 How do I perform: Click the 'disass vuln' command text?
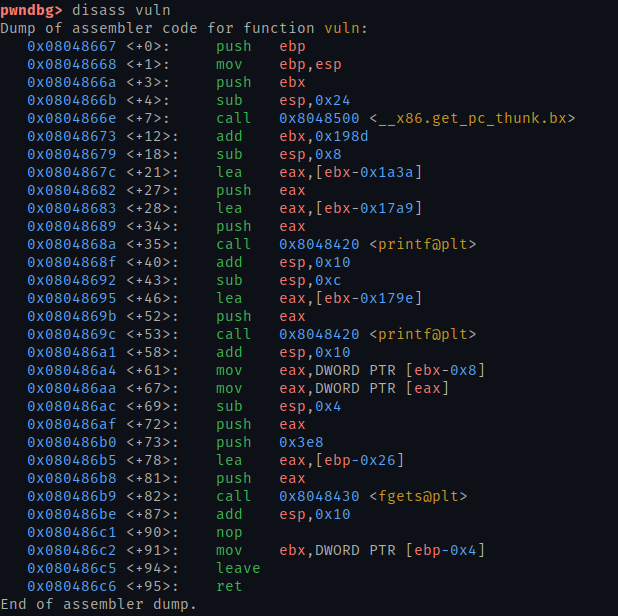(121, 10)
